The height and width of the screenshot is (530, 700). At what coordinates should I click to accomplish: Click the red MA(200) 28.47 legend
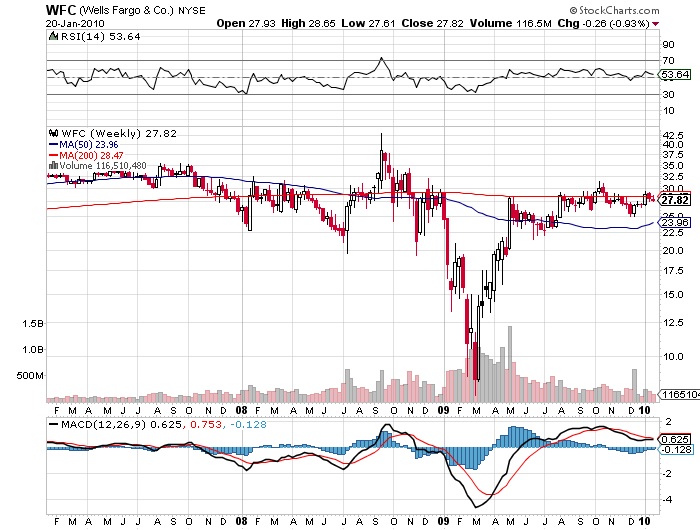click(86, 155)
